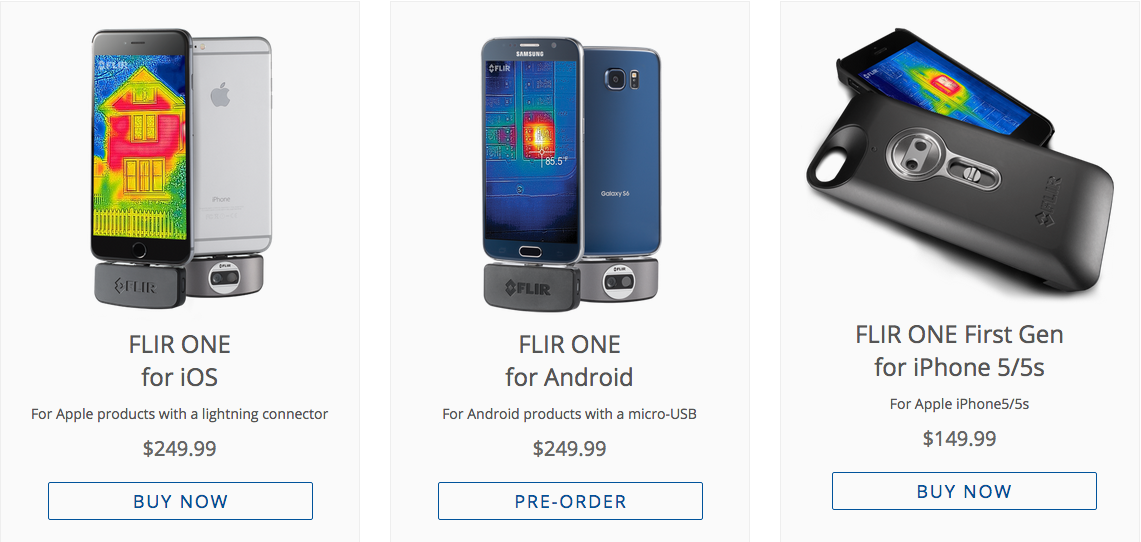Viewport: 1141px width, 542px height.
Task: Click the lightning connector description text
Action: point(180,414)
